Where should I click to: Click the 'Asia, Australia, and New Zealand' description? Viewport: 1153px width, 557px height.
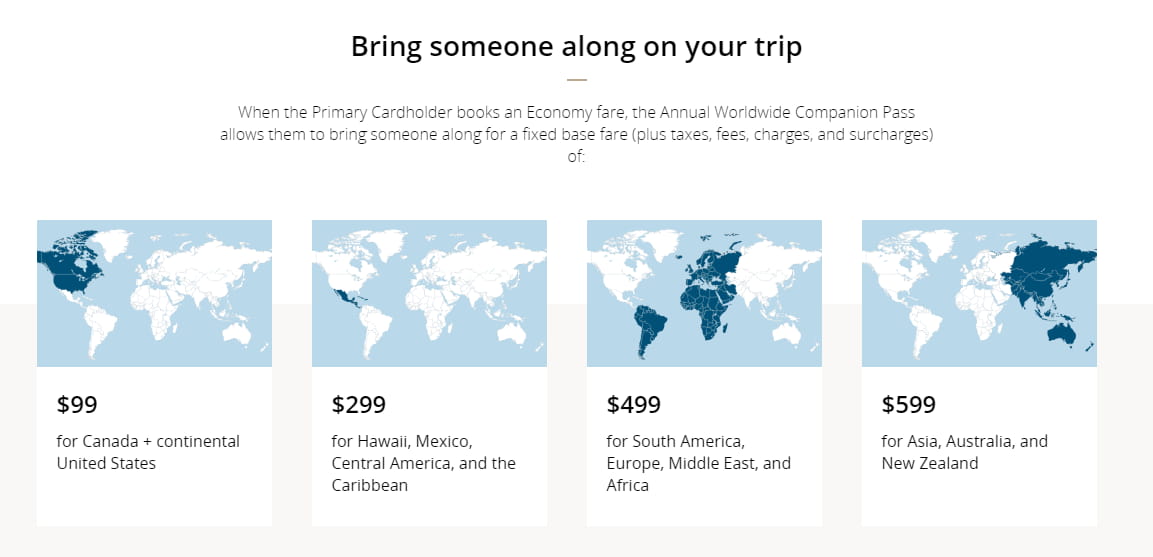[964, 452]
